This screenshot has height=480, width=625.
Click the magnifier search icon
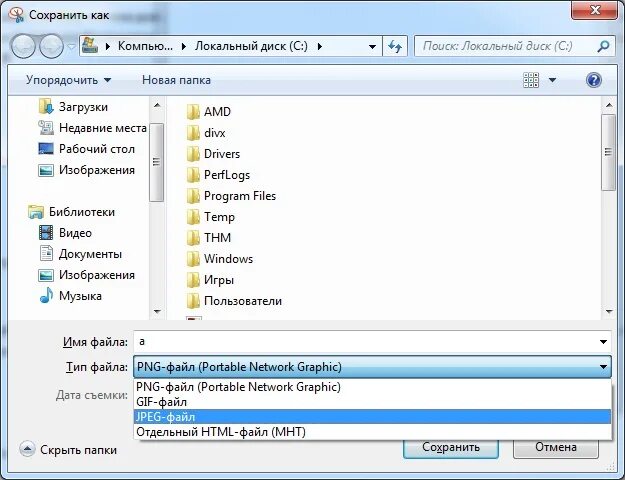[x=604, y=46]
